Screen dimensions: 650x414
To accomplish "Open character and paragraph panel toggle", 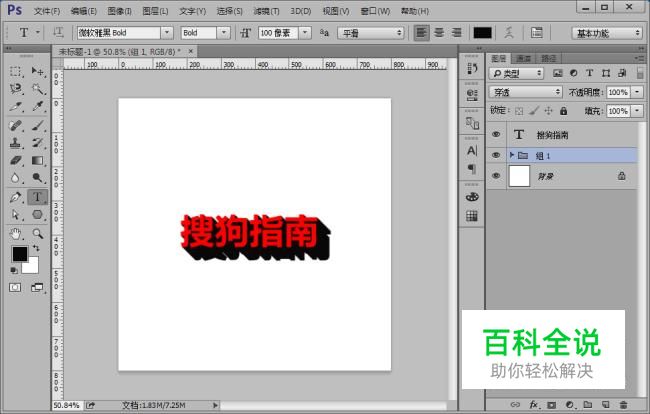I will pyautogui.click(x=537, y=32).
